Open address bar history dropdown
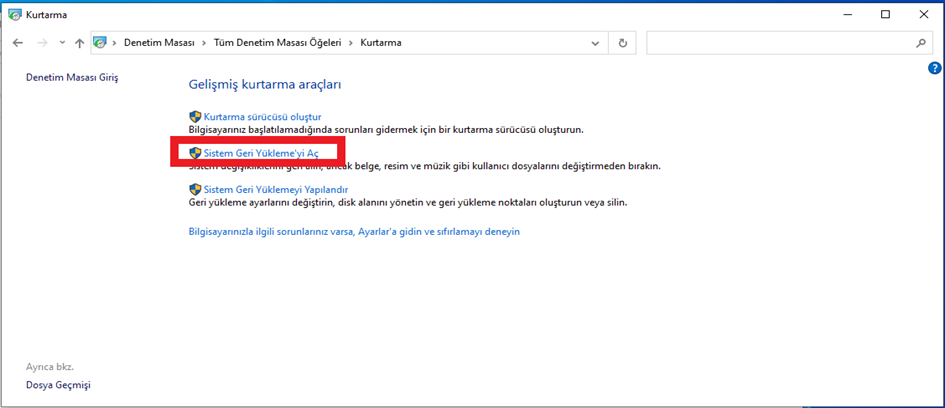945x408 pixels. tap(595, 43)
